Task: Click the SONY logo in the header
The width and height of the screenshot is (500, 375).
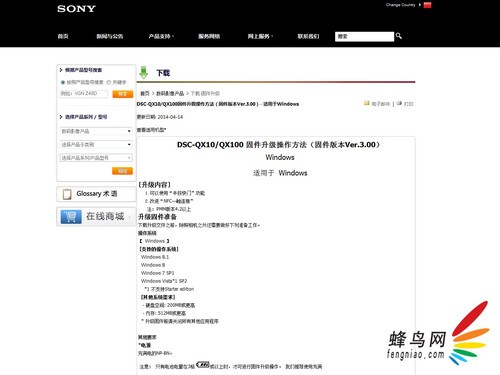Action: pos(76,9)
